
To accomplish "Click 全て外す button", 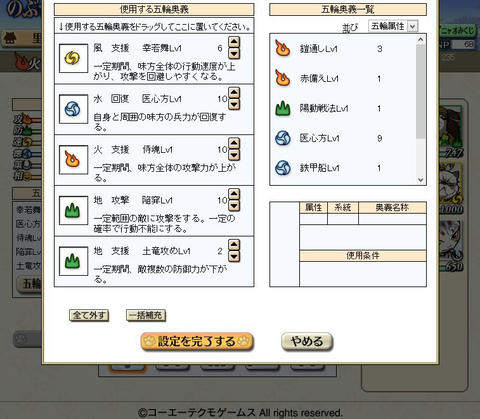I will (89, 315).
